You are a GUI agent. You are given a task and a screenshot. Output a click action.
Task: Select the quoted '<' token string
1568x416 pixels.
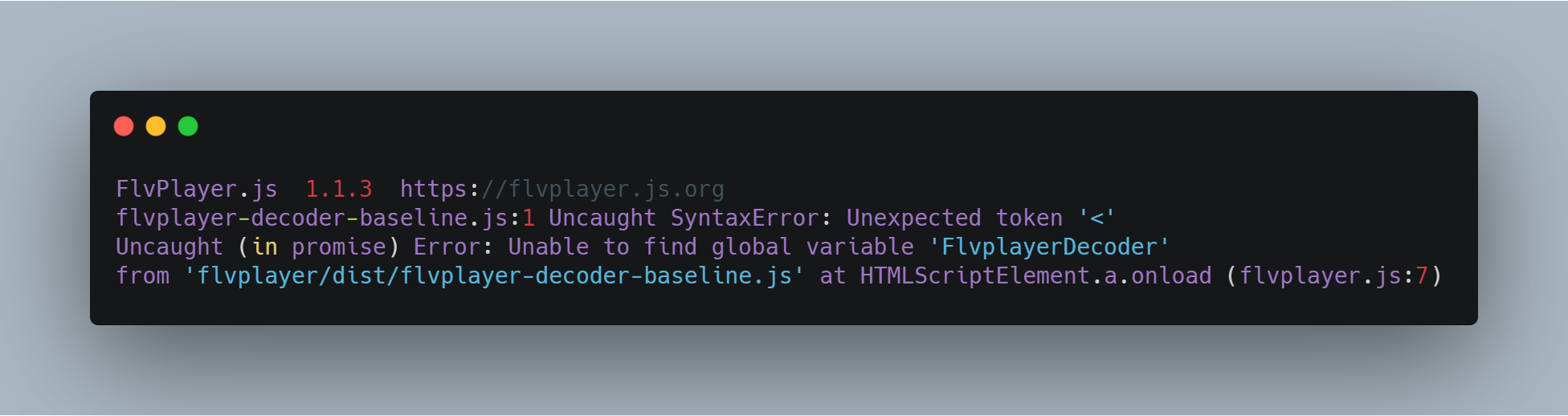coord(1096,218)
